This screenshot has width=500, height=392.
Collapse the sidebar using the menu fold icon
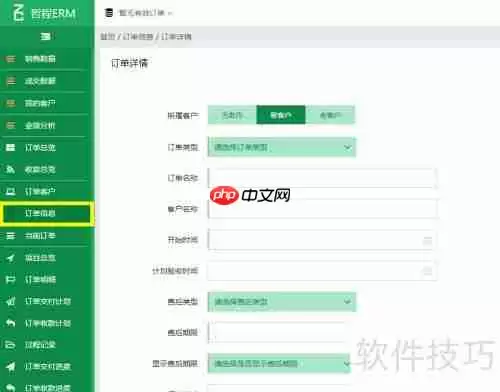[x=46, y=36]
